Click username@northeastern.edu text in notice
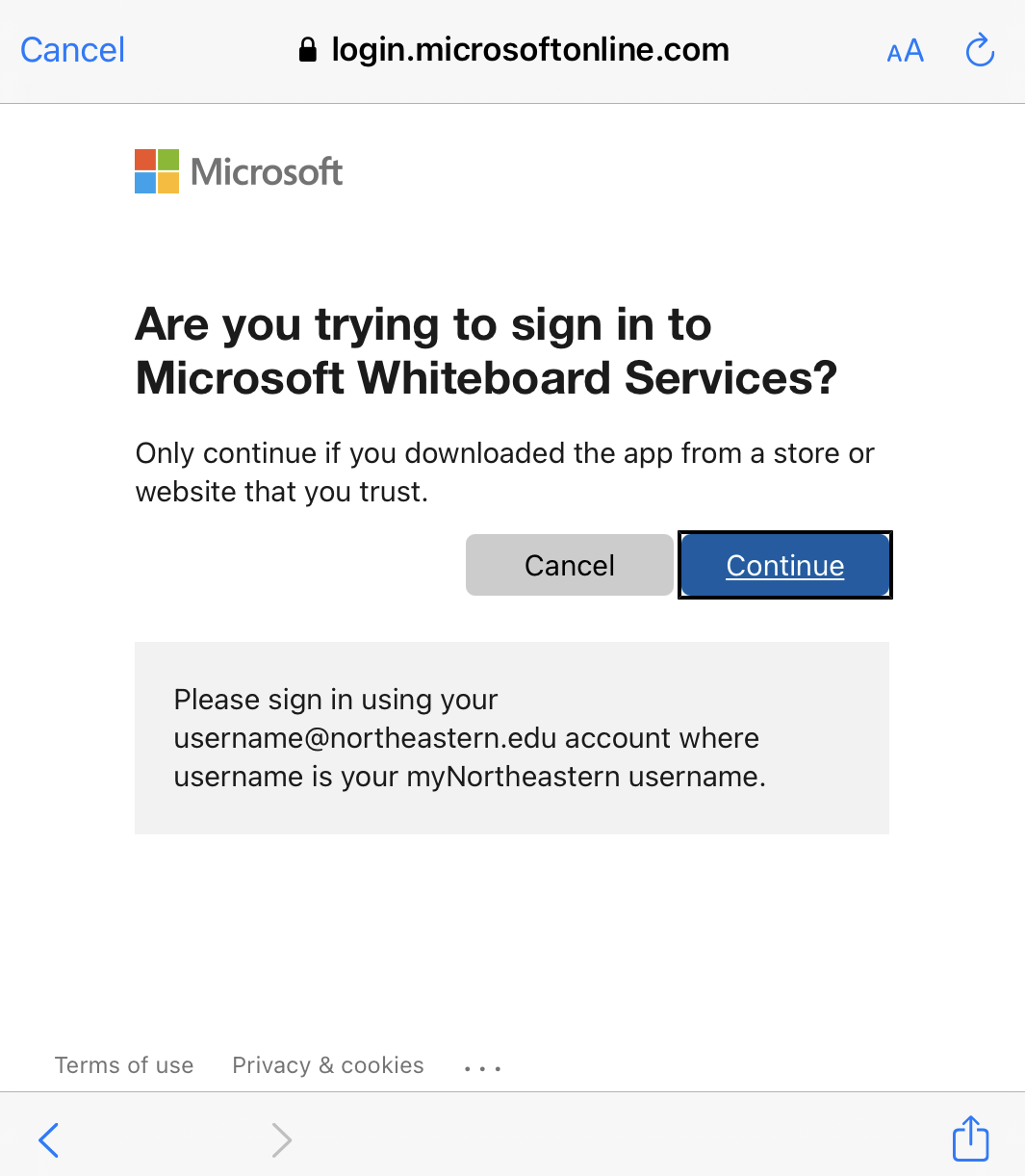Viewport: 1025px width, 1176px height. coord(366,738)
